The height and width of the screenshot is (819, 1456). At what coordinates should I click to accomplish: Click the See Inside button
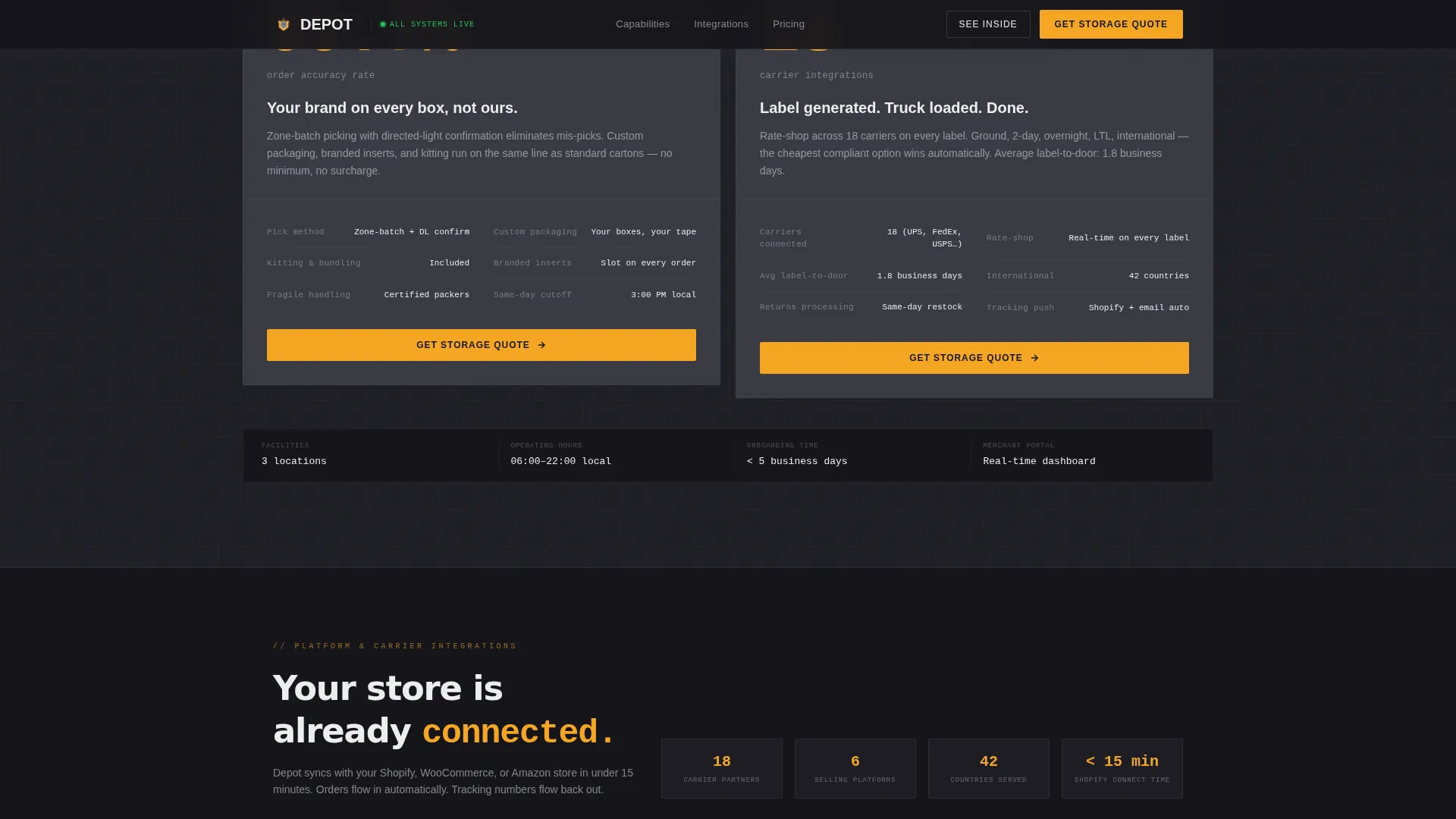(x=988, y=24)
